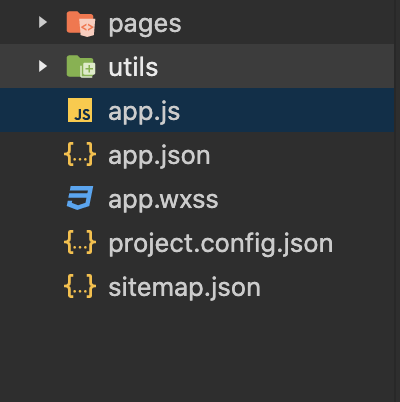This screenshot has height=402, width=400.
Task: Open the app.json file
Action: 159,156
